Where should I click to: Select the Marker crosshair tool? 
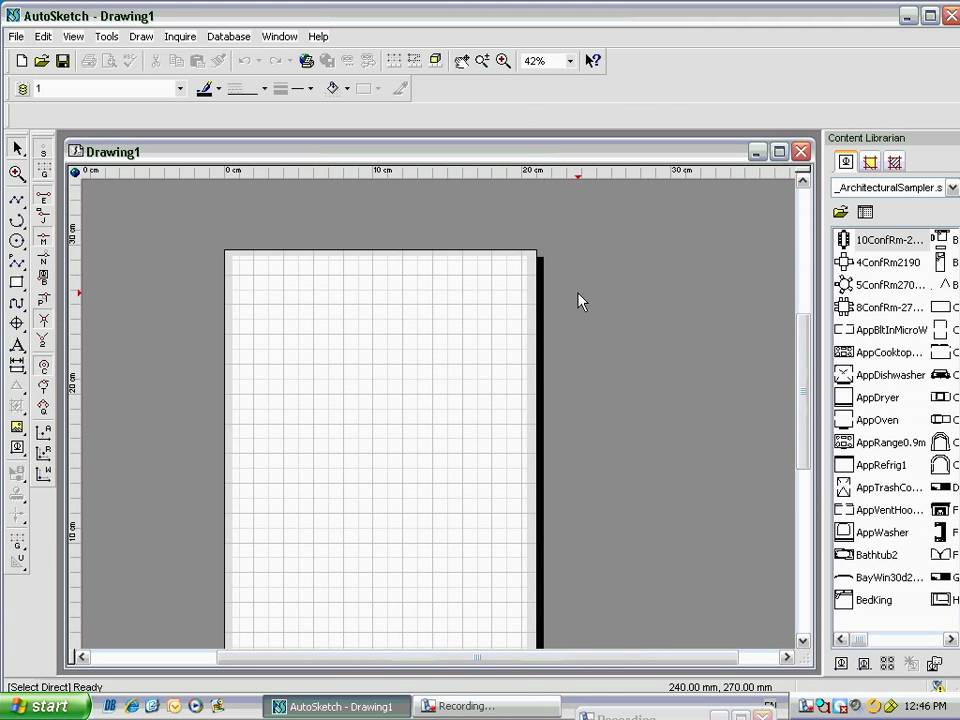(x=17, y=323)
